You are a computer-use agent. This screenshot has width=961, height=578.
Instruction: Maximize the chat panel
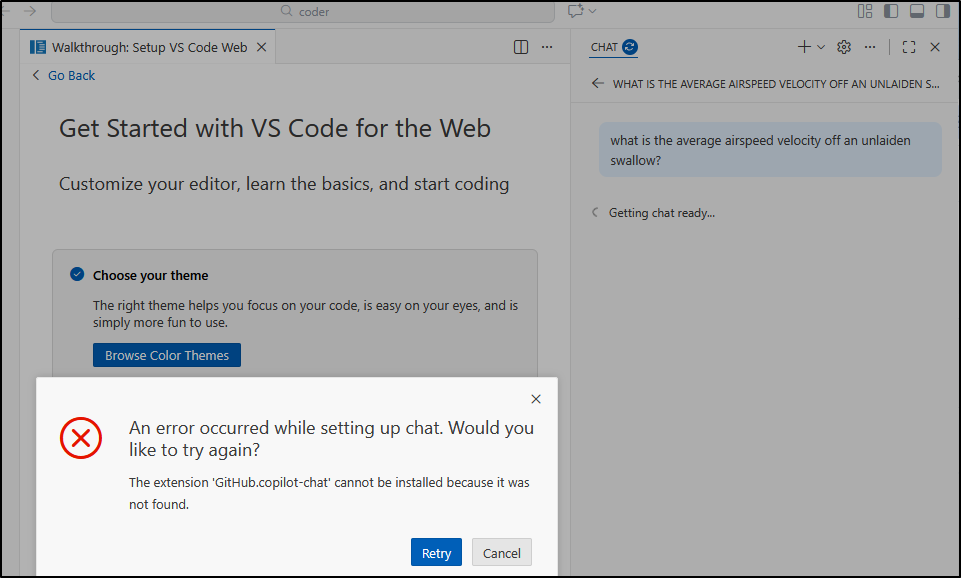(909, 47)
